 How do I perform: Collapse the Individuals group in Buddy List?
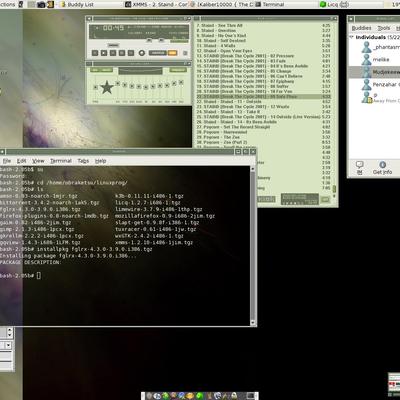pyautogui.click(x=351, y=37)
